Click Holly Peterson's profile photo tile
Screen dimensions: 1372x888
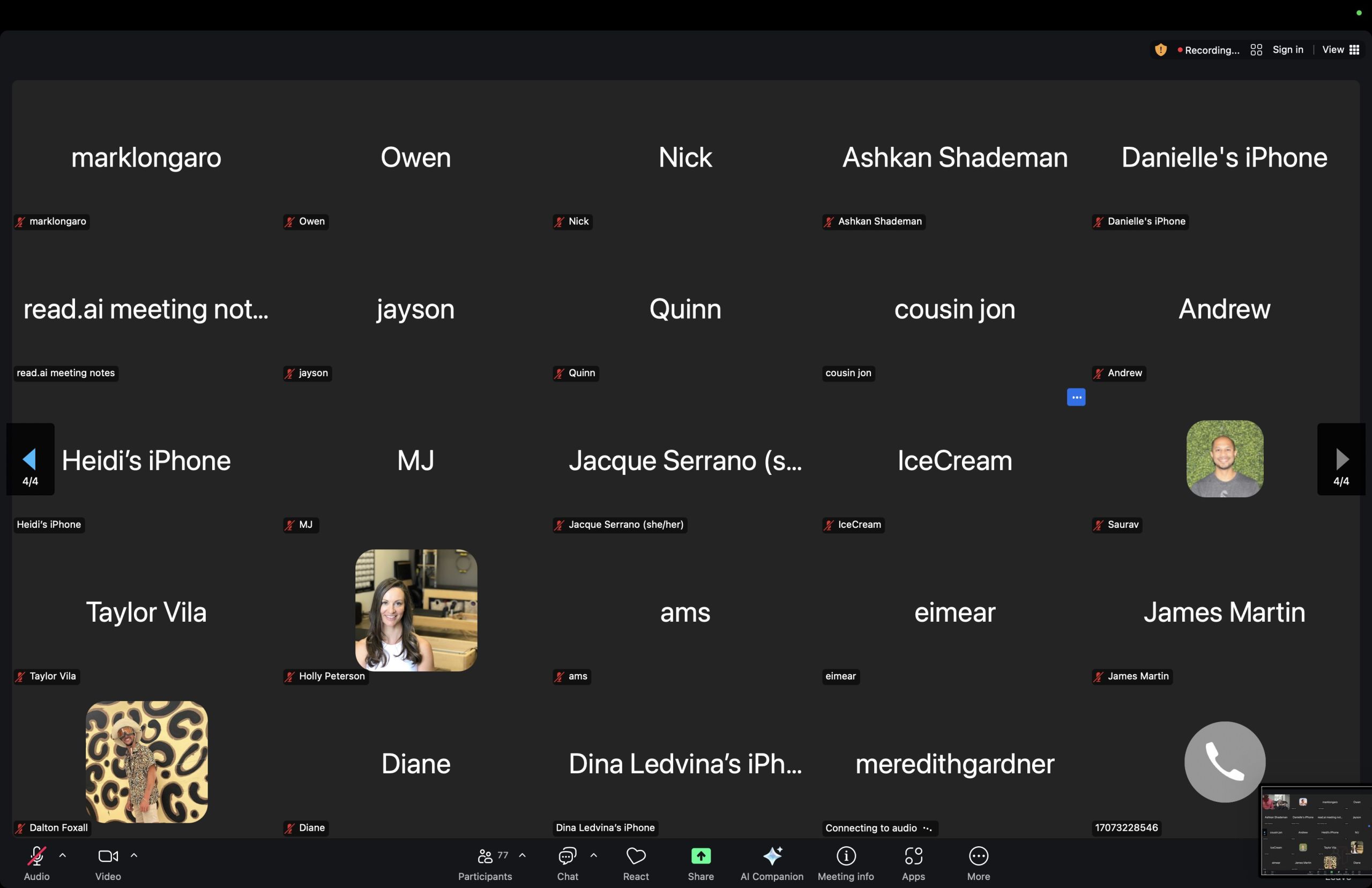pos(416,610)
